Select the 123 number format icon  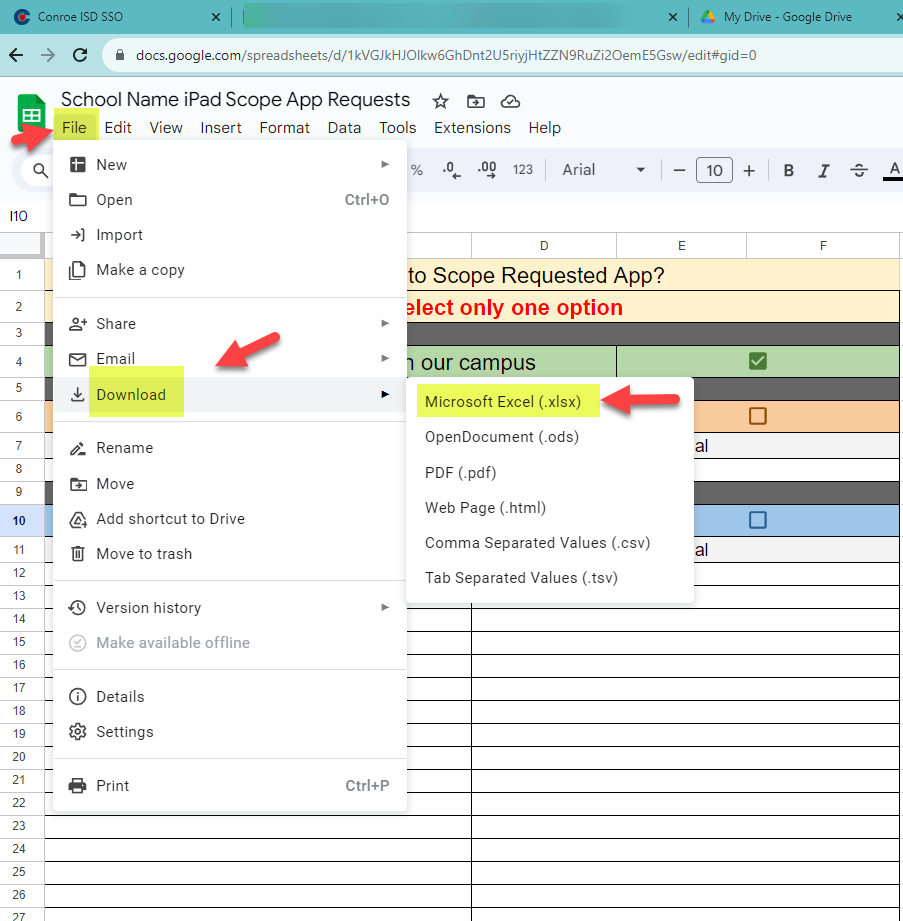521,170
